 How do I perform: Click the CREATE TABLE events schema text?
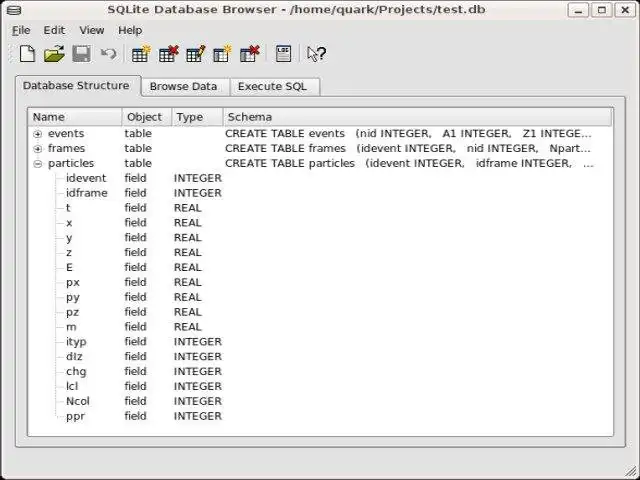[x=408, y=133]
